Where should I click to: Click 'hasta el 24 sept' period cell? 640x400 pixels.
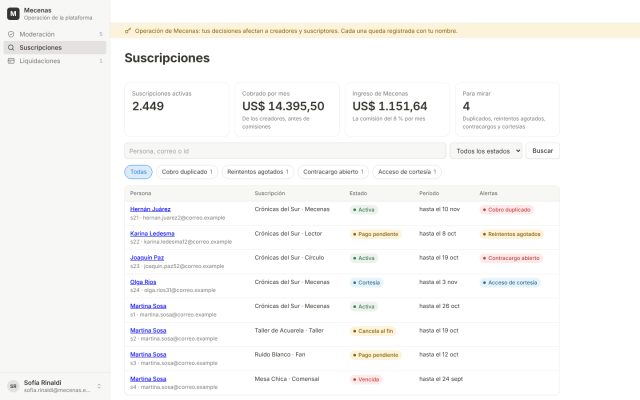[441, 379]
